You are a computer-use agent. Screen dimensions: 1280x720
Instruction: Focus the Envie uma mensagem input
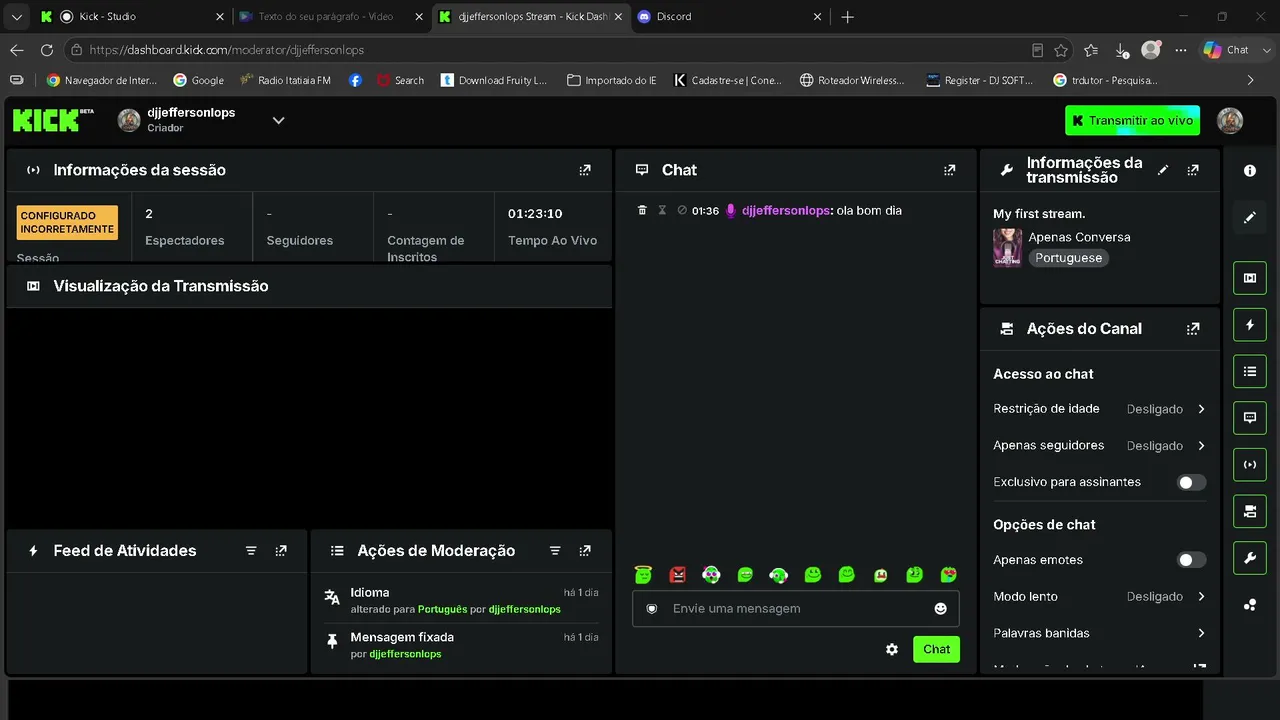tap(795, 608)
